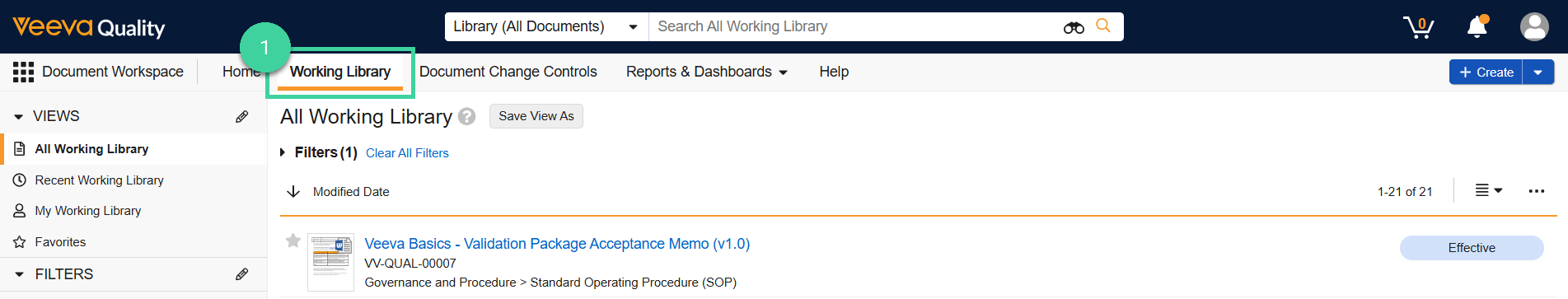Click the help question mark icon
Screen dimensions: 1568x299
tap(467, 116)
